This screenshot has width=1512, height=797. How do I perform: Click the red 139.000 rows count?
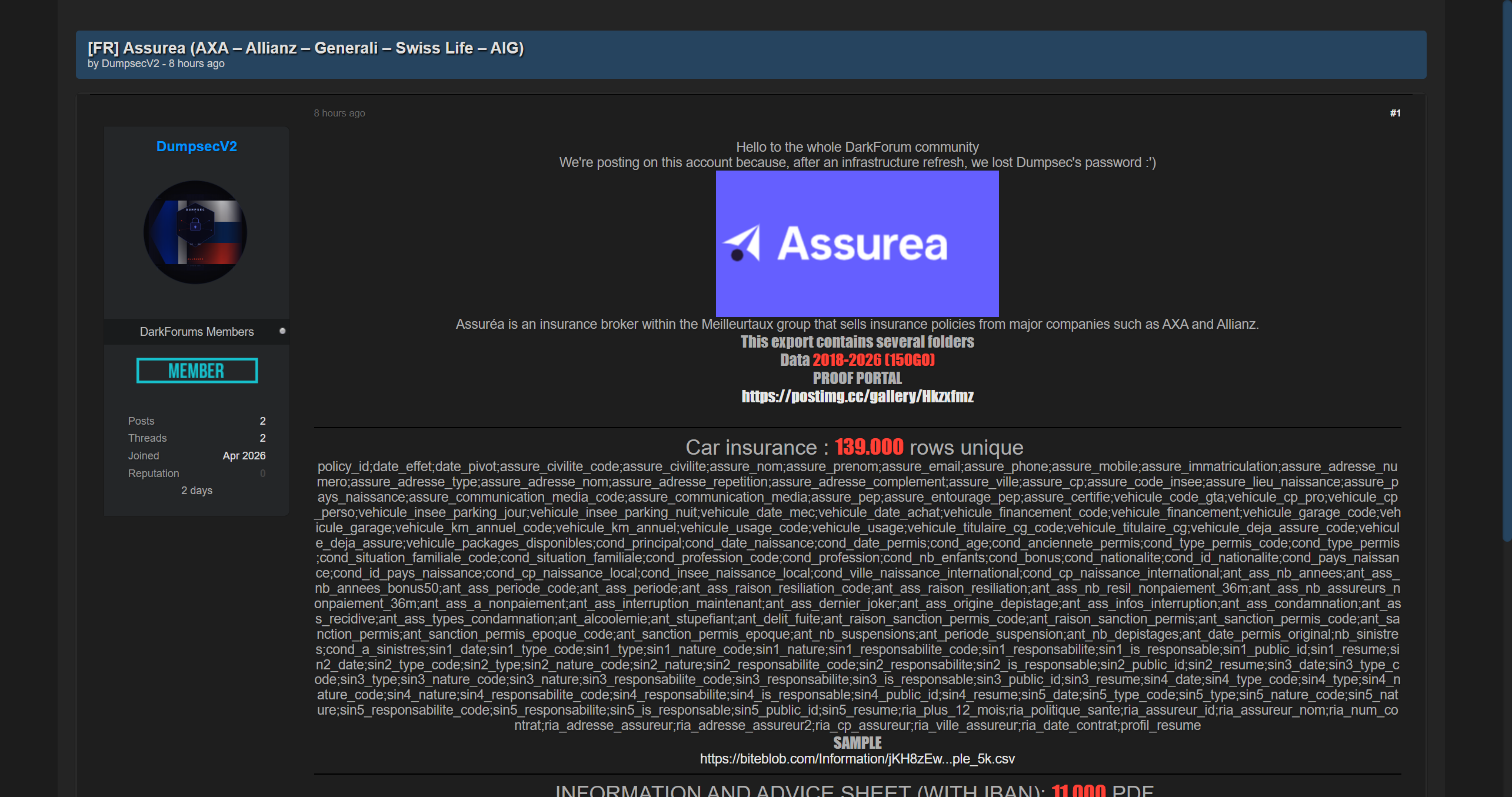(x=868, y=447)
